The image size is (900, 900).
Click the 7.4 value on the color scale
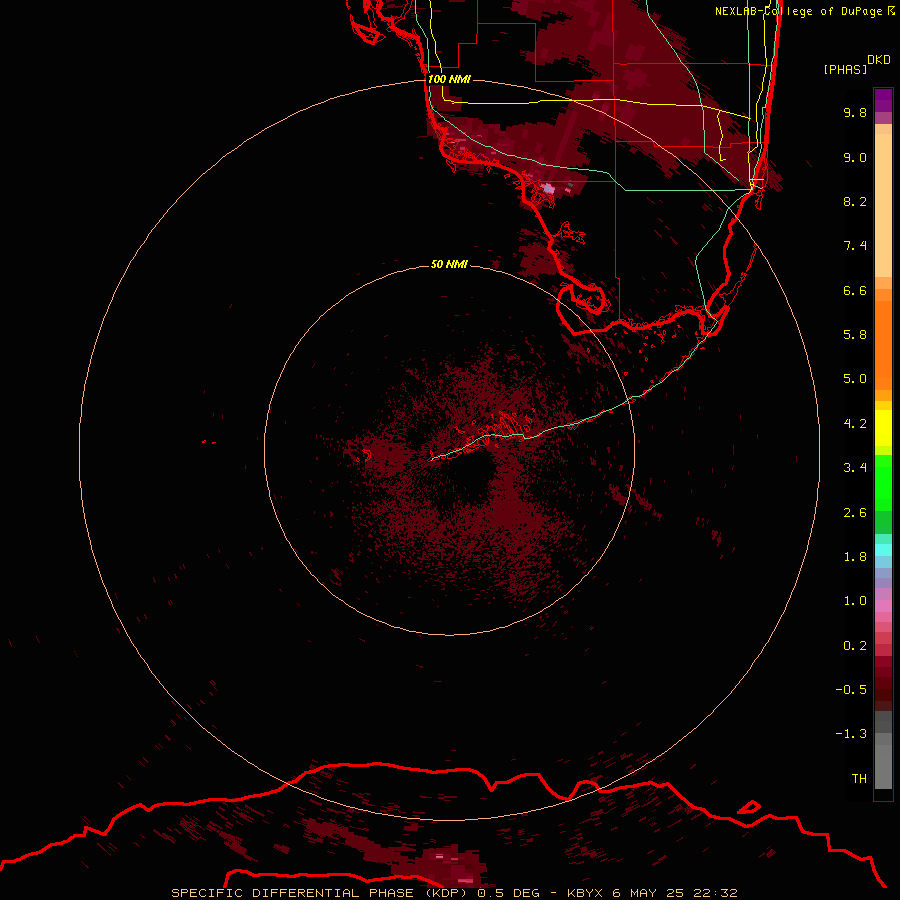tap(855, 246)
